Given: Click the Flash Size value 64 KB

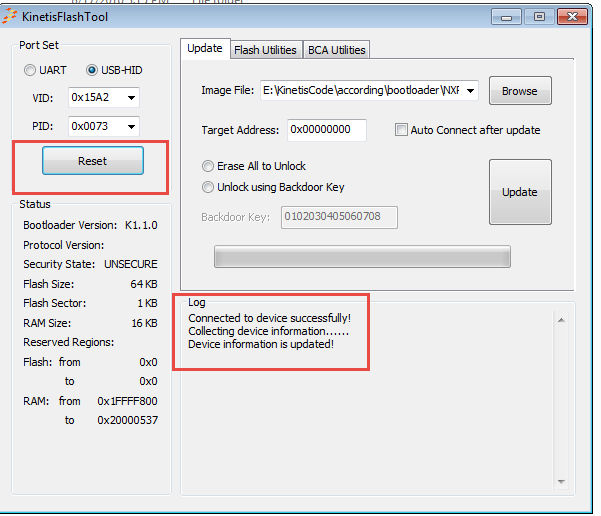Looking at the screenshot, I should point(144,284).
